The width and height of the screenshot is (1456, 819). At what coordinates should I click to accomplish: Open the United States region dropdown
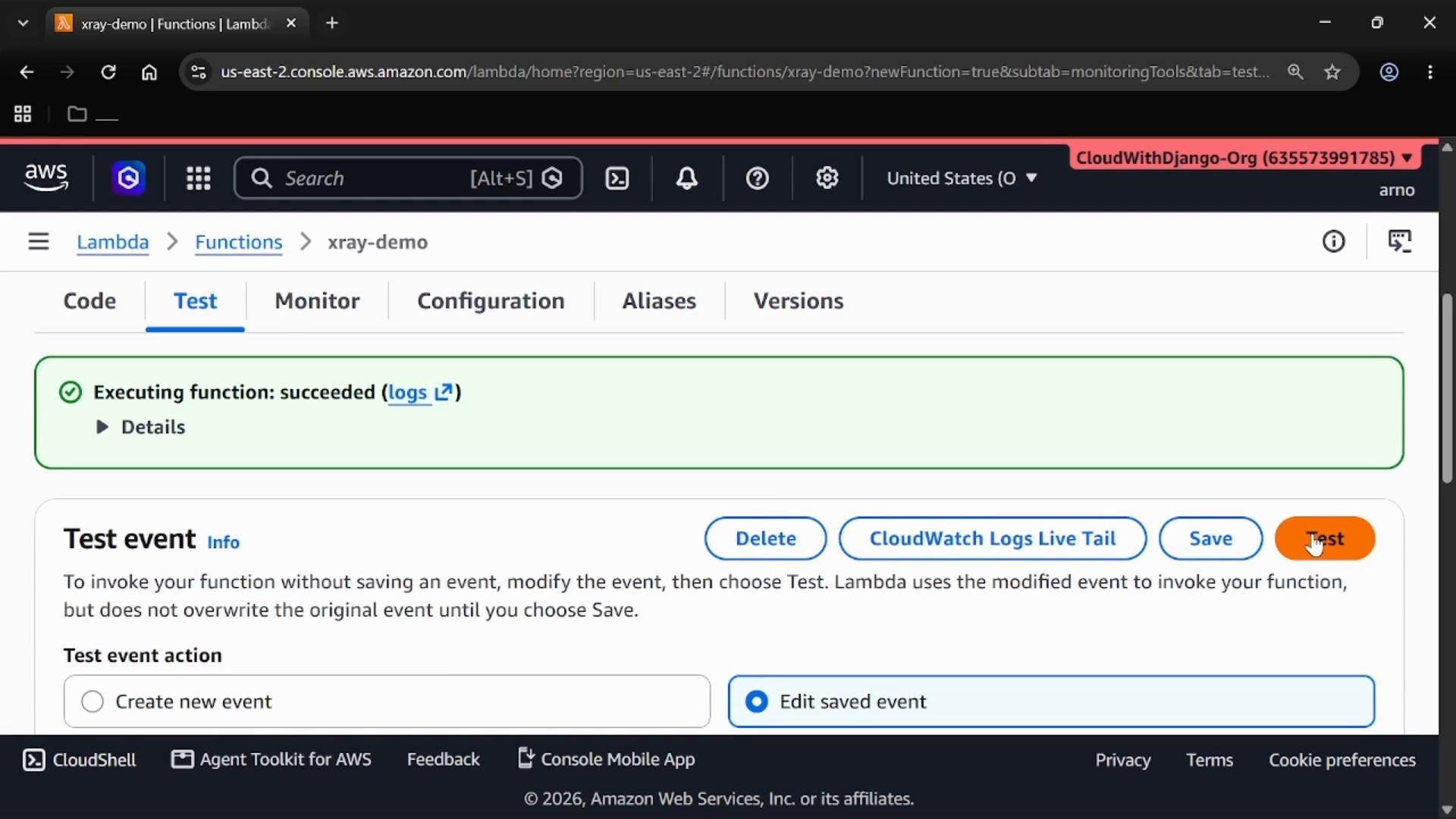(962, 178)
